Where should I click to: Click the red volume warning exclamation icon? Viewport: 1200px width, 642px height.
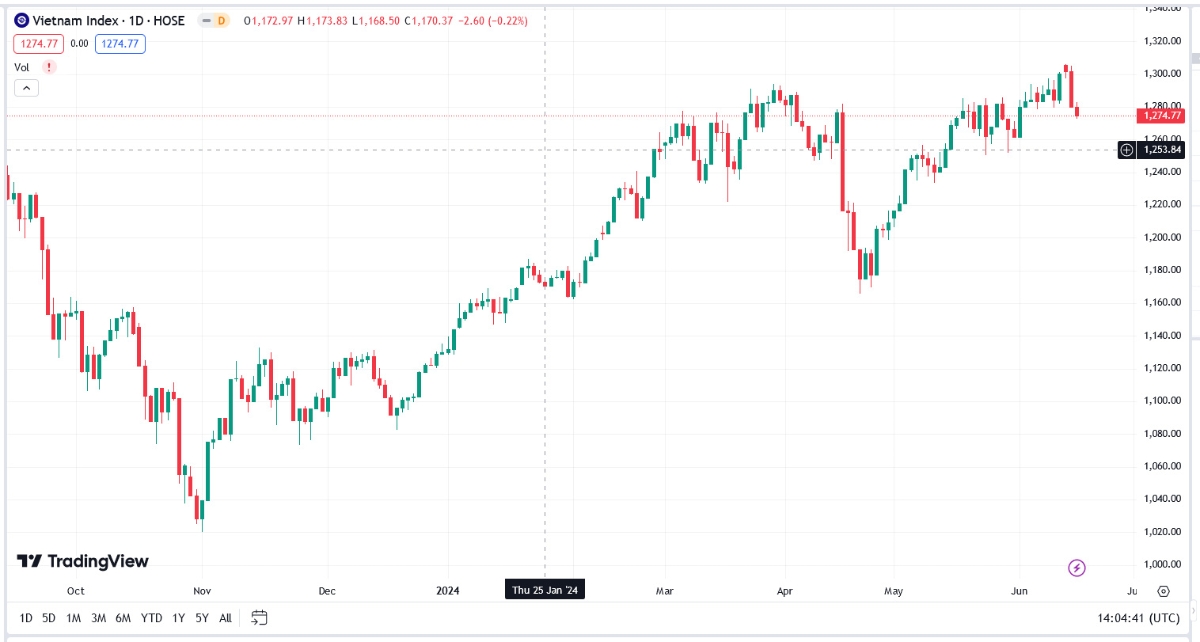[x=49, y=67]
